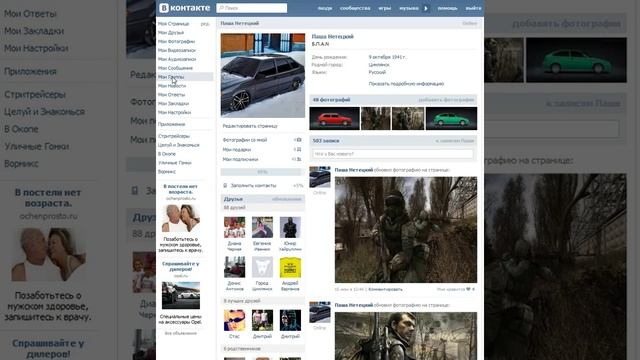Open friend 'Юнир Хайруллин' avatar
Viewport: 640px width, 360px height.
click(290, 227)
